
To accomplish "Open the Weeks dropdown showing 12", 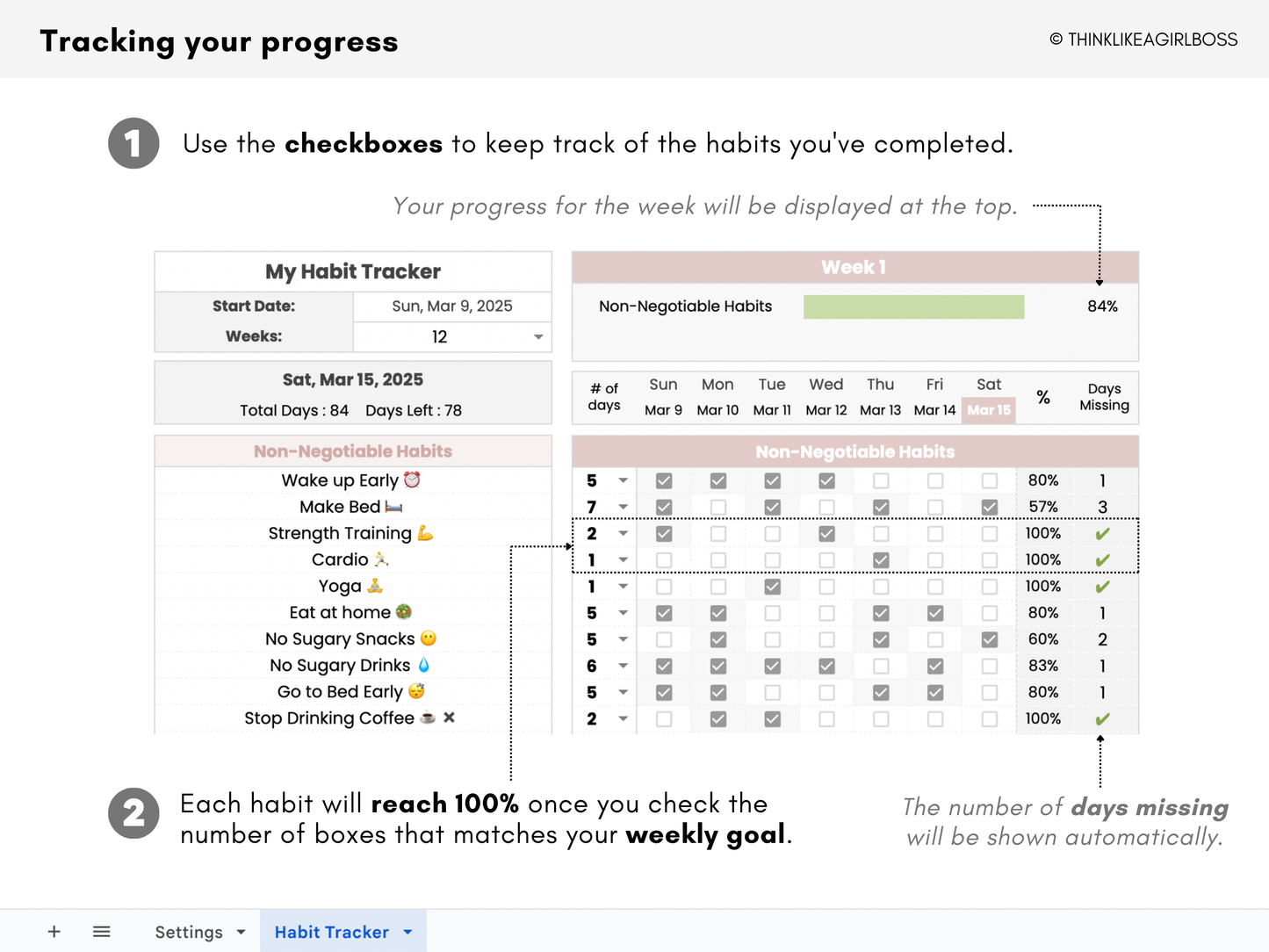I will (x=537, y=336).
